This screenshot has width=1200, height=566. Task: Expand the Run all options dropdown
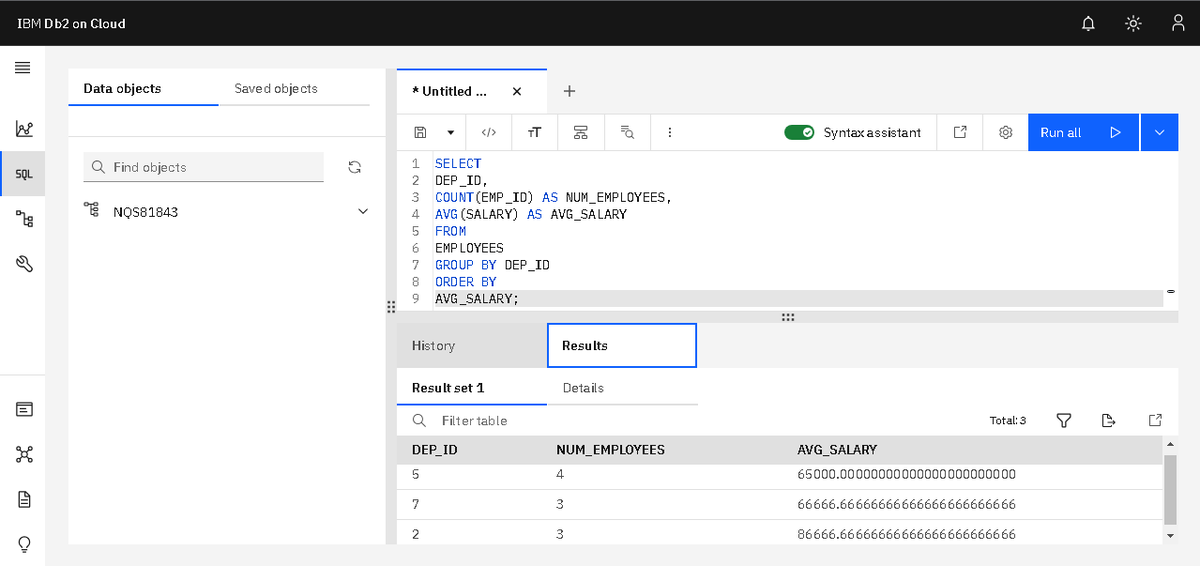(x=1159, y=132)
